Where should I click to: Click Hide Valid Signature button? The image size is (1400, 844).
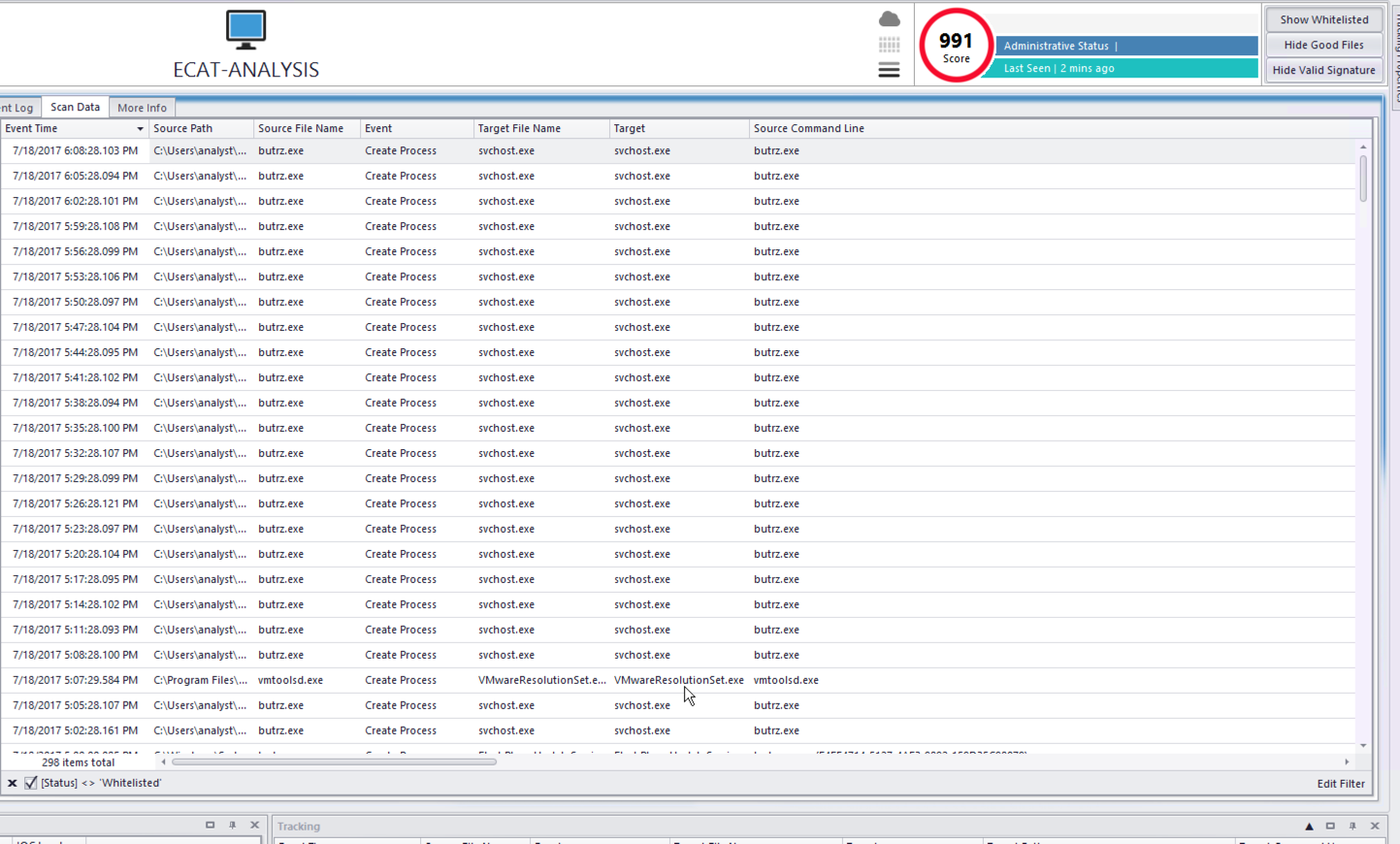click(x=1323, y=70)
